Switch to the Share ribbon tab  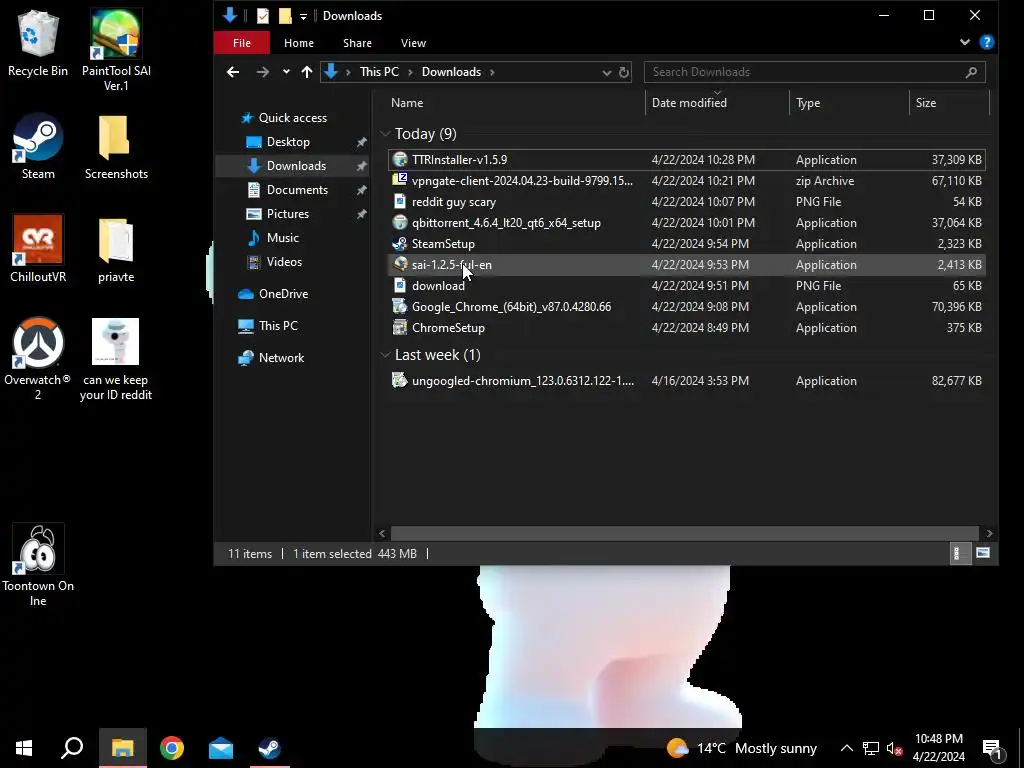click(357, 43)
